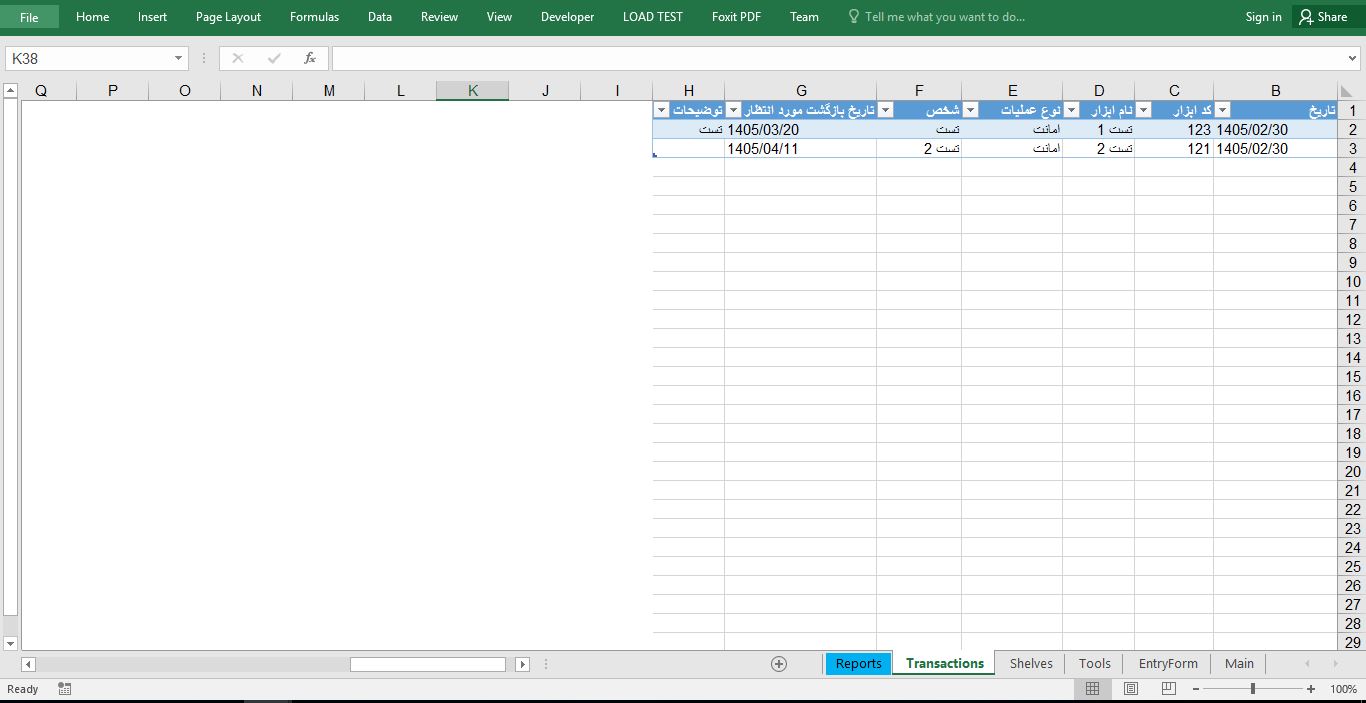Click cell with value 121
The height and width of the screenshot is (703, 1366).
click(1174, 149)
